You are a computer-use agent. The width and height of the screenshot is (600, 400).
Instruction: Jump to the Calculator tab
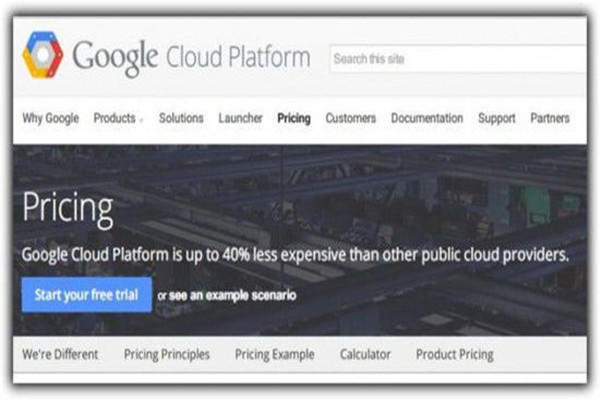click(x=365, y=354)
